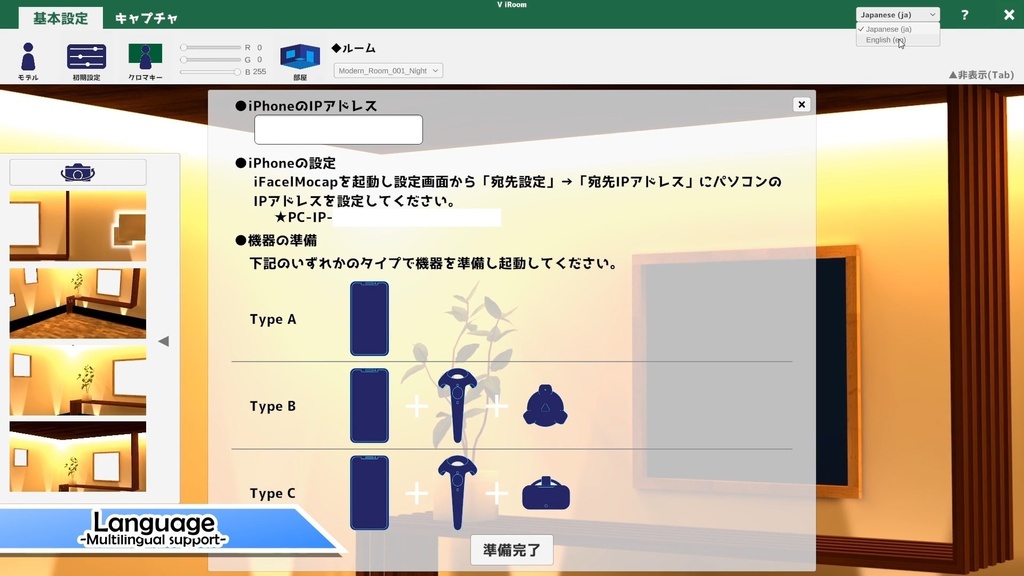Open the help (?) panel

[x=962, y=14]
